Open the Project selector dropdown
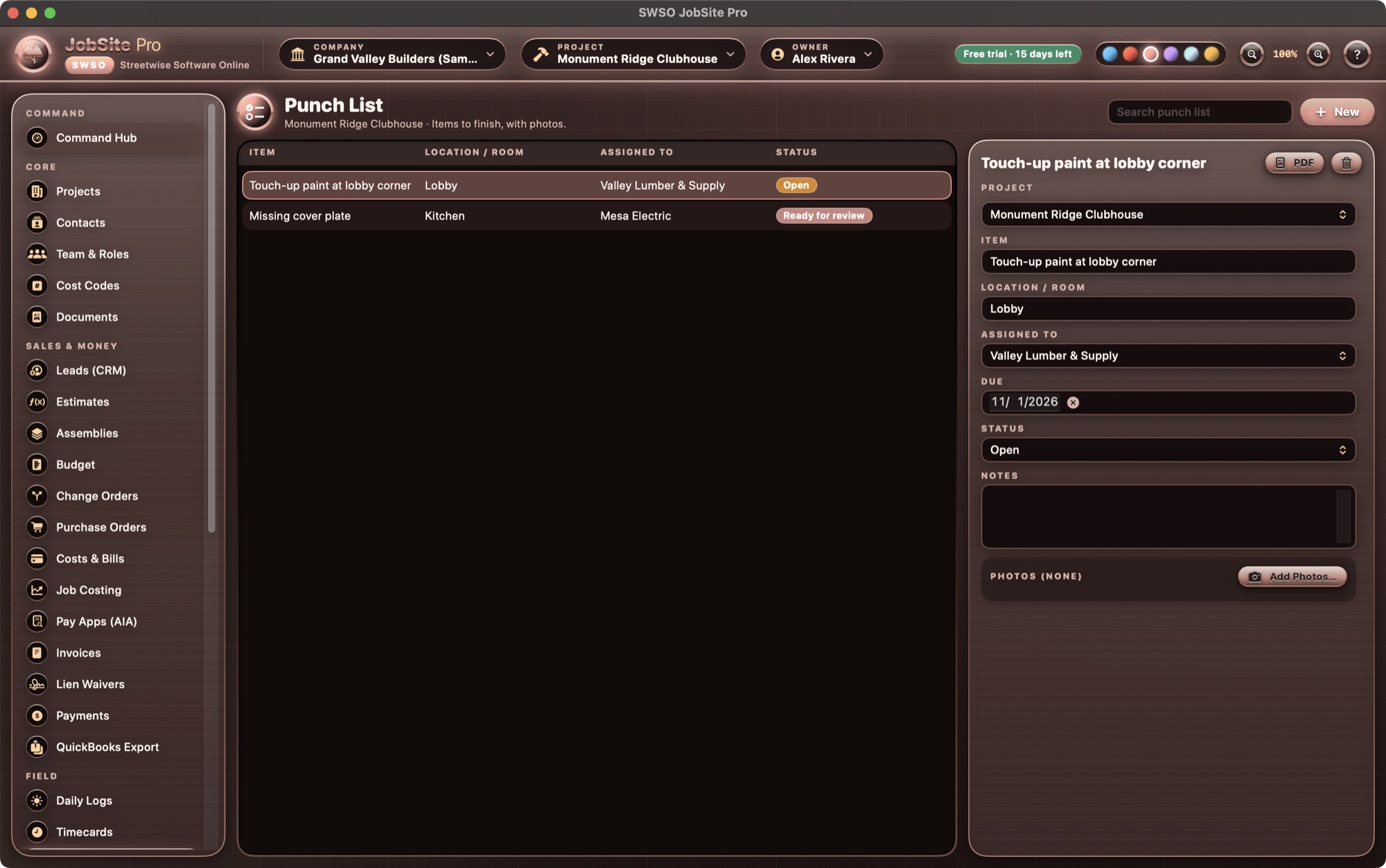This screenshot has width=1386, height=868. coord(633,54)
